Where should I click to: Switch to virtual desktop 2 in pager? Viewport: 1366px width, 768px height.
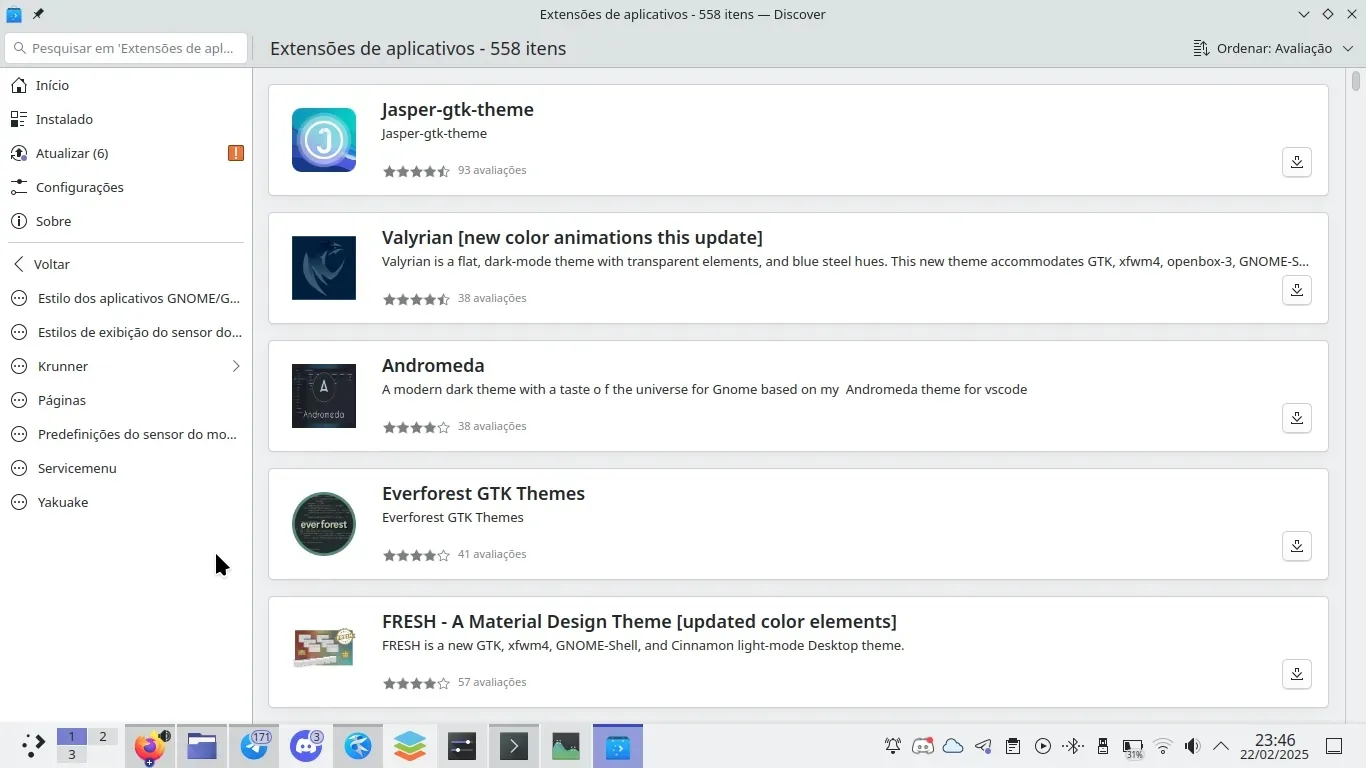102,737
